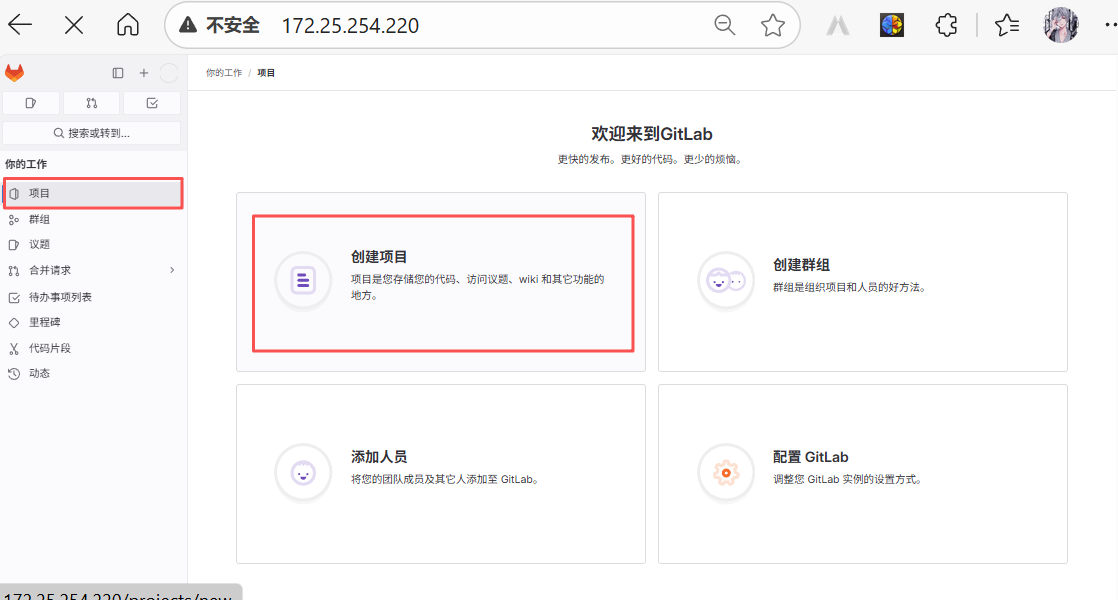Click the 创建项目 document illustration icon
1118x600 pixels.
tap(303, 280)
